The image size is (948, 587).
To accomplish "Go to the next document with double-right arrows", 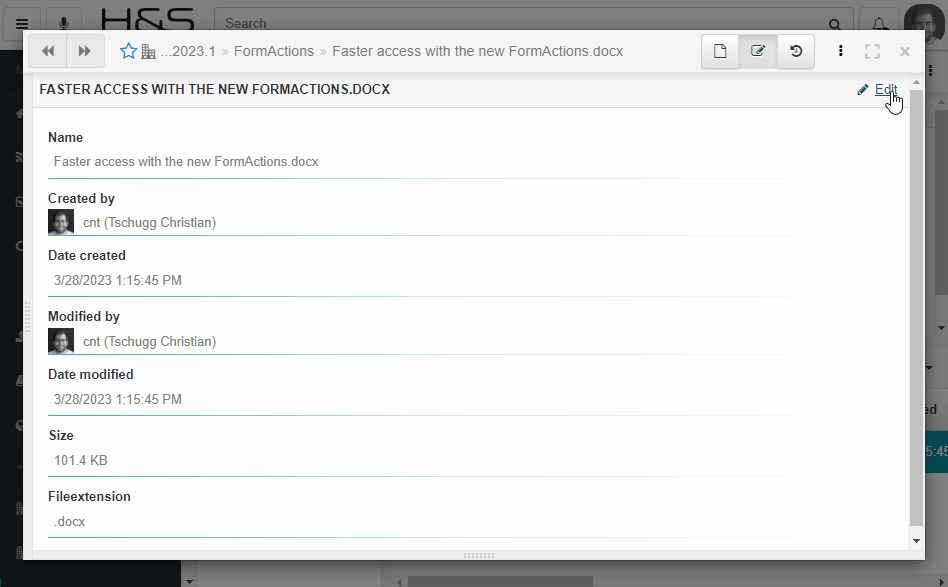I will pos(85,51).
